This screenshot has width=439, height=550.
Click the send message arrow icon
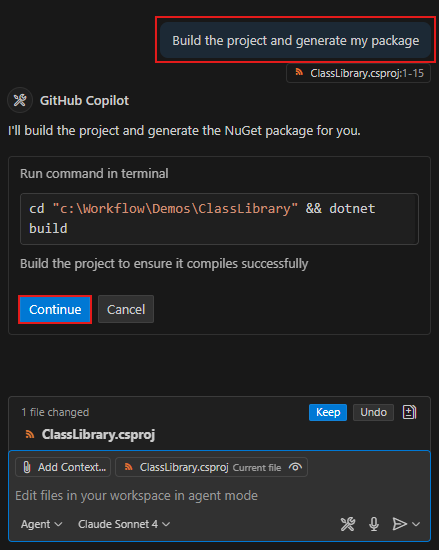coord(399,524)
